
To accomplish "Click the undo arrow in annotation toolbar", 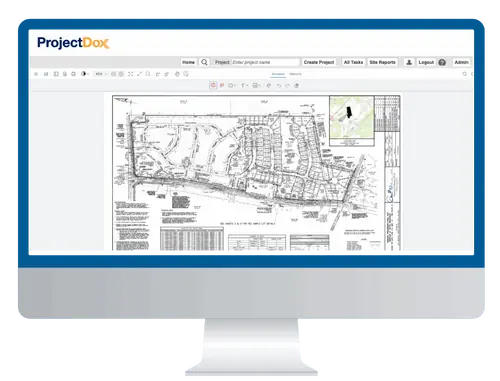I will coord(279,86).
